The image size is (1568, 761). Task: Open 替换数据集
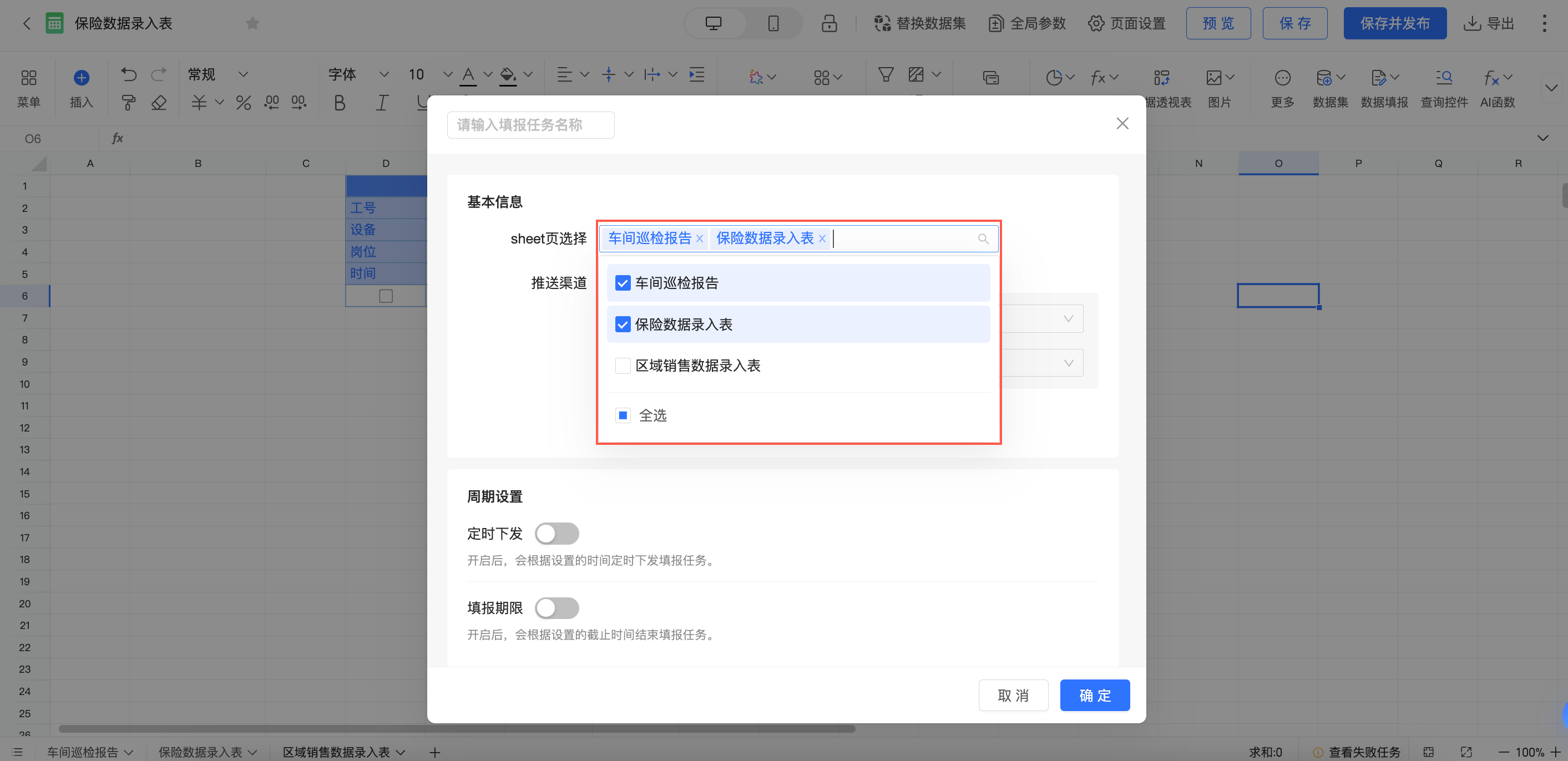(x=920, y=24)
